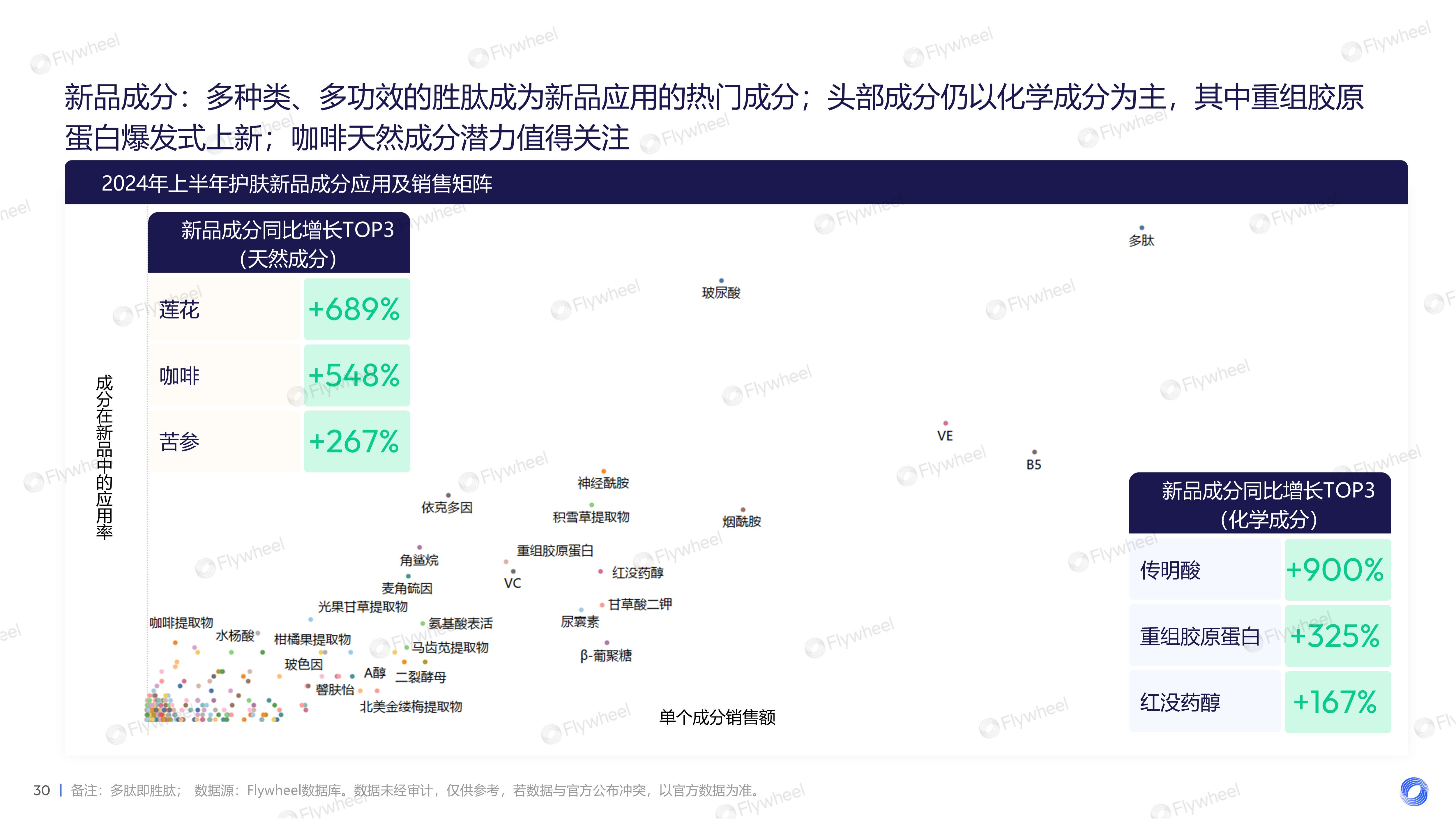Click 重组胶原蛋白 label in the scatter chart
This screenshot has height=819, width=1456.
pyautogui.click(x=554, y=550)
